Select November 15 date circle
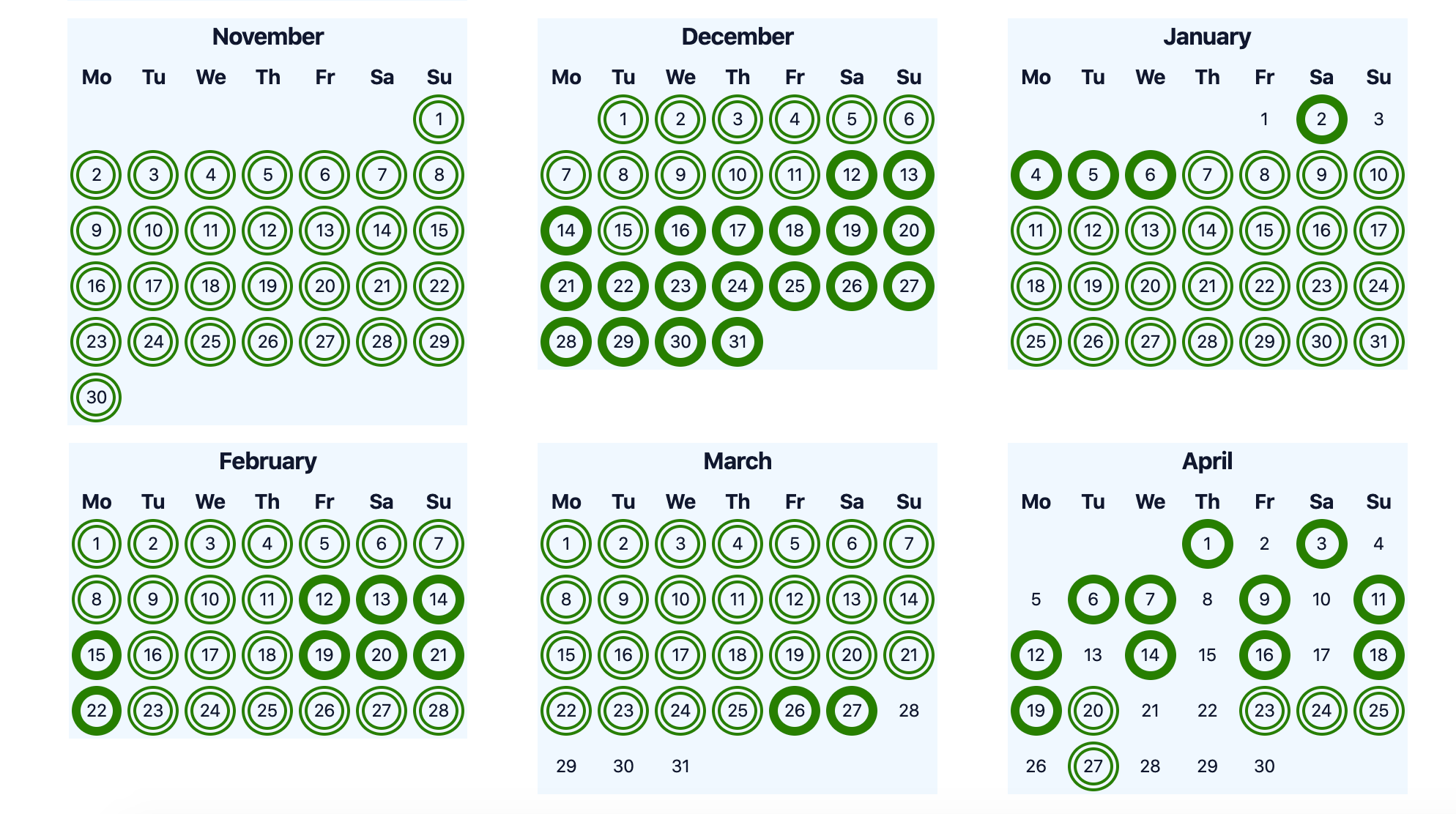1456x814 pixels. click(439, 231)
